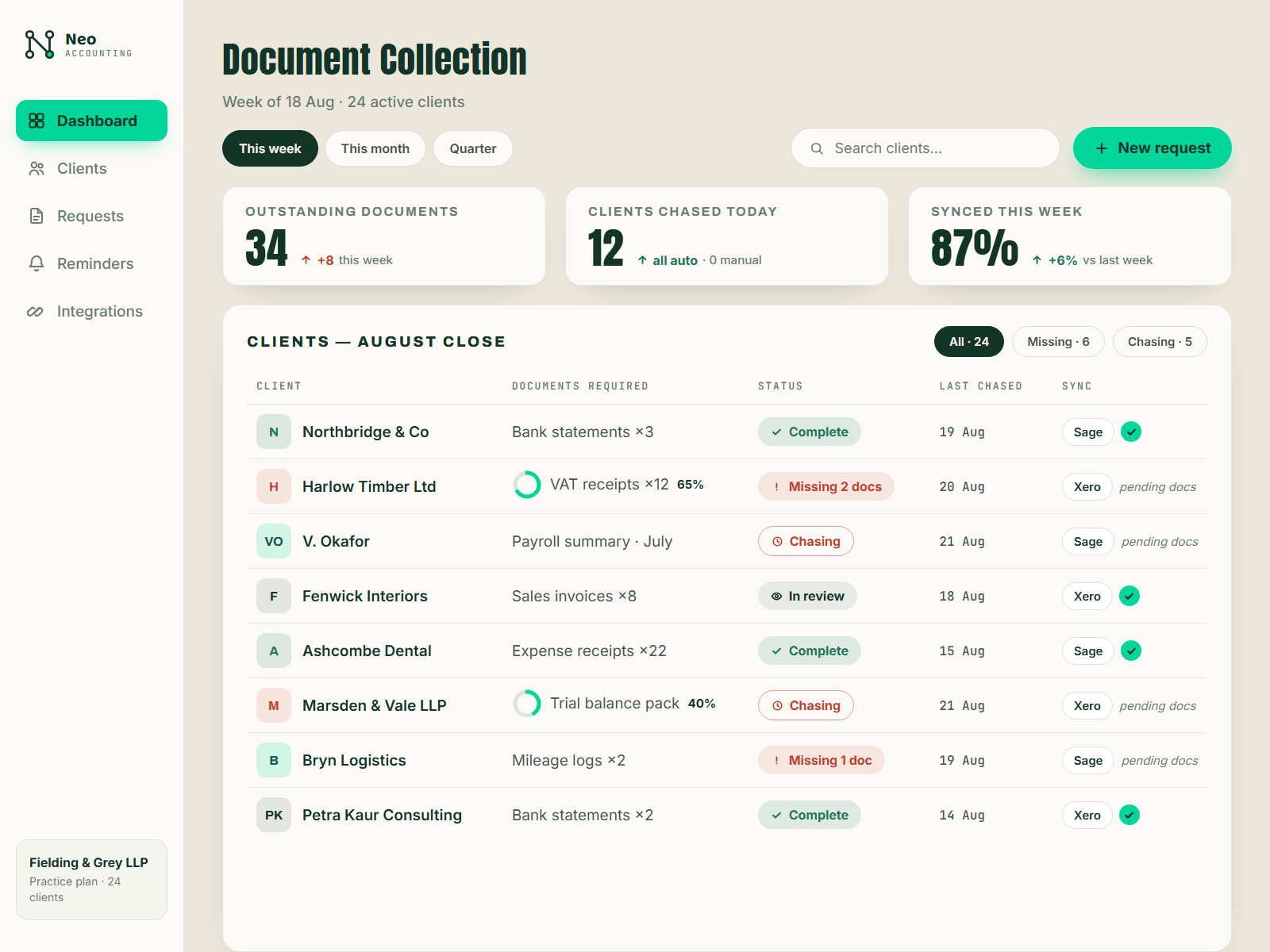Switch to This month period

tap(375, 148)
